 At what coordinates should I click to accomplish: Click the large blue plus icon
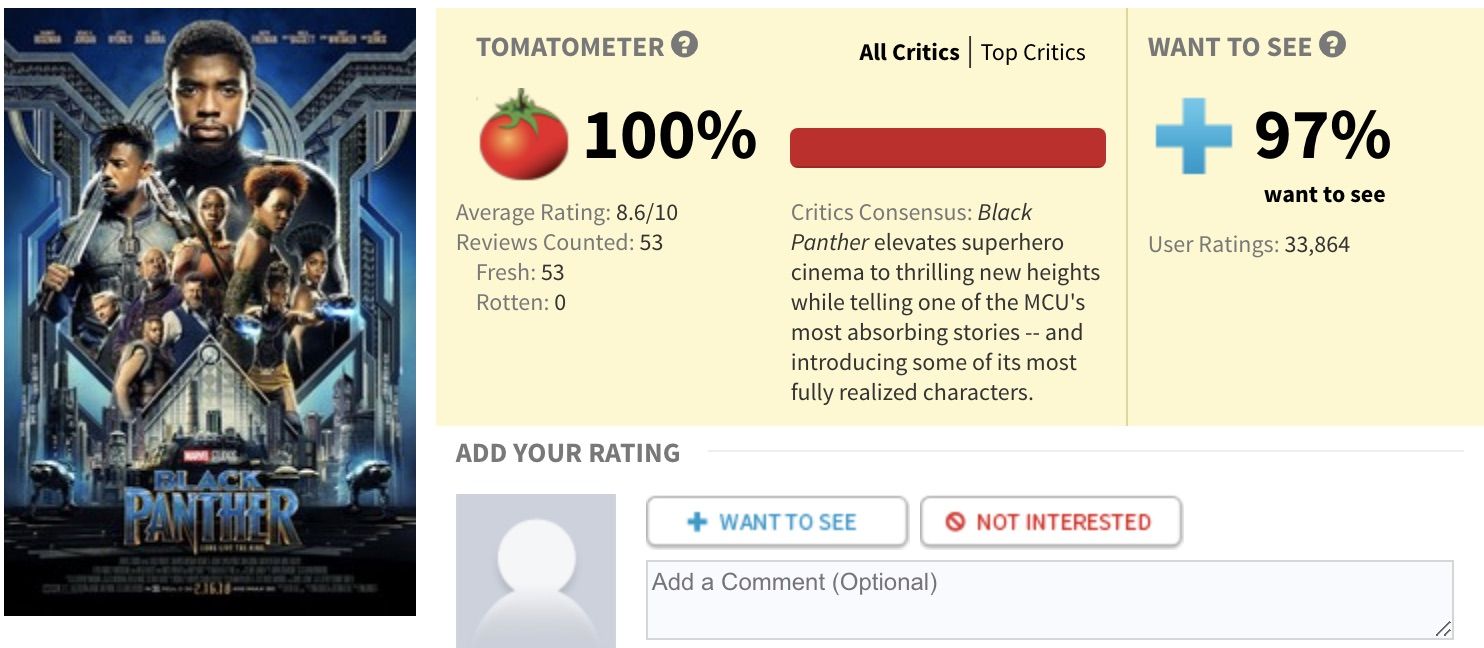[x=1193, y=135]
